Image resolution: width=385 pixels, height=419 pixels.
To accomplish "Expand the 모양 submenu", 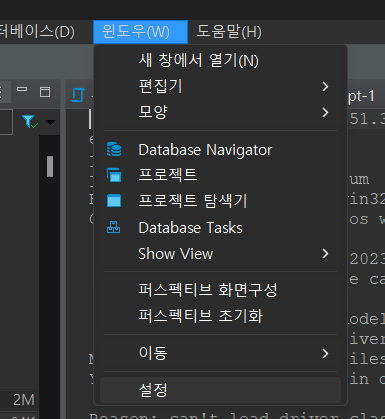I will [220, 112].
